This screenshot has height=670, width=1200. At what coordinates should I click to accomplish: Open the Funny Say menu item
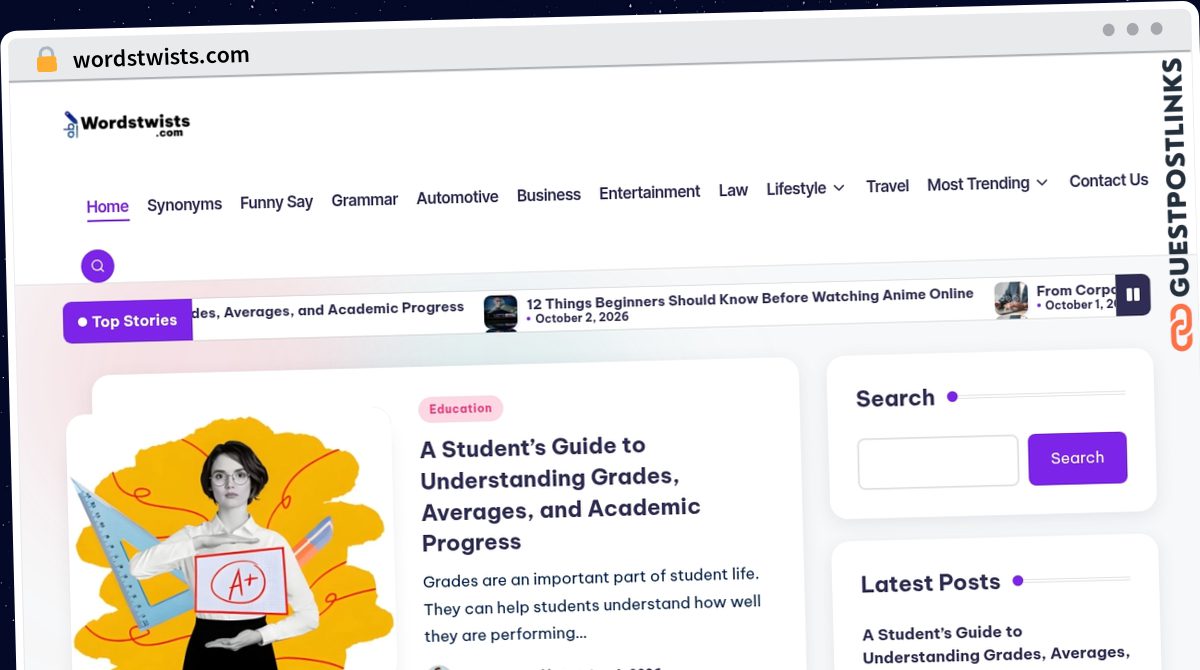tap(276, 202)
